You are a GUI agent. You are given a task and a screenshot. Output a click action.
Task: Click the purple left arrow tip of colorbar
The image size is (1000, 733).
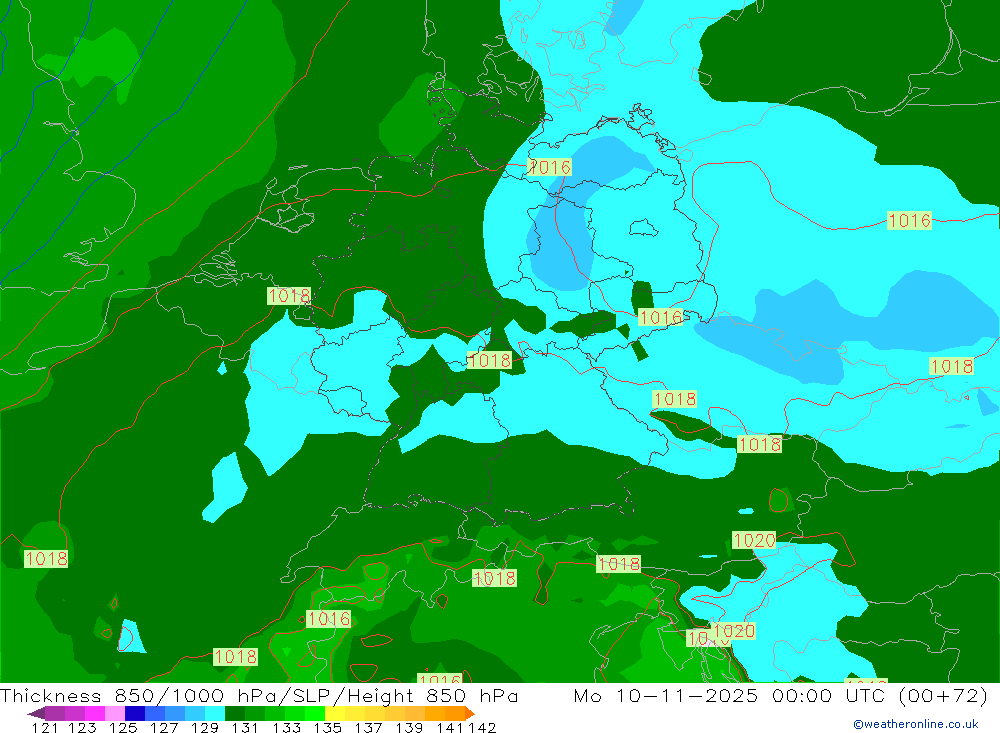tap(35, 713)
